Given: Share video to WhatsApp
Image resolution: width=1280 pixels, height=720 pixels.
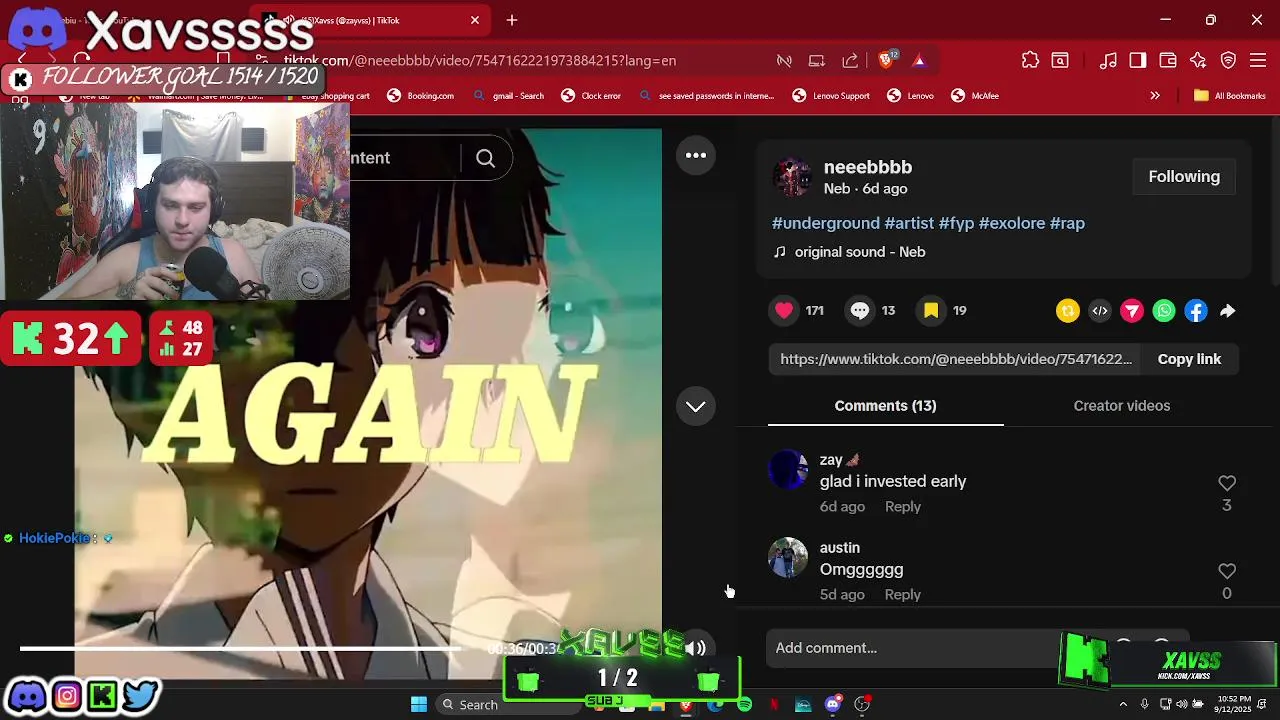Looking at the screenshot, I should click(x=1164, y=311).
